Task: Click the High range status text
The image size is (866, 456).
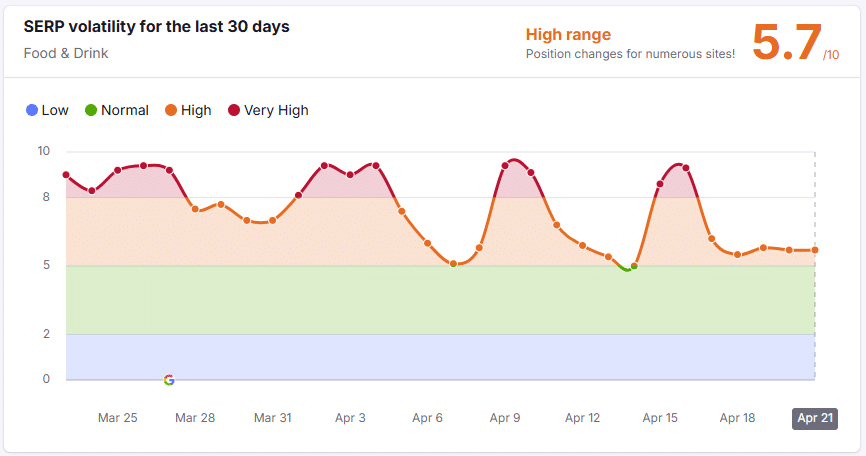Action: pos(568,35)
